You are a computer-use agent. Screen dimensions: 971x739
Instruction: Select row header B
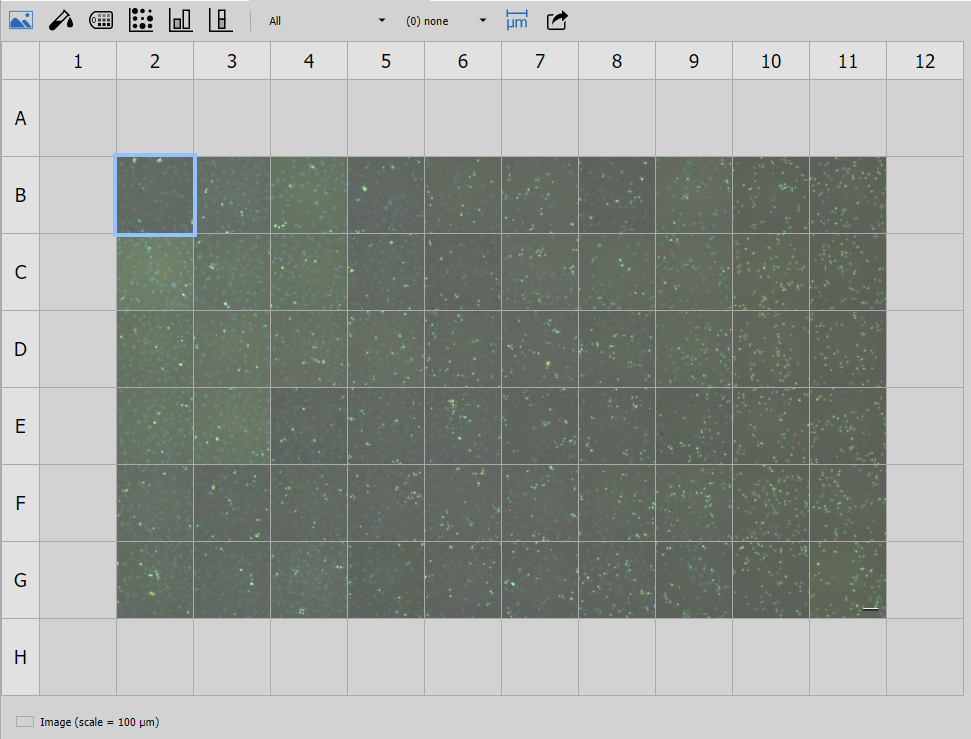click(20, 195)
